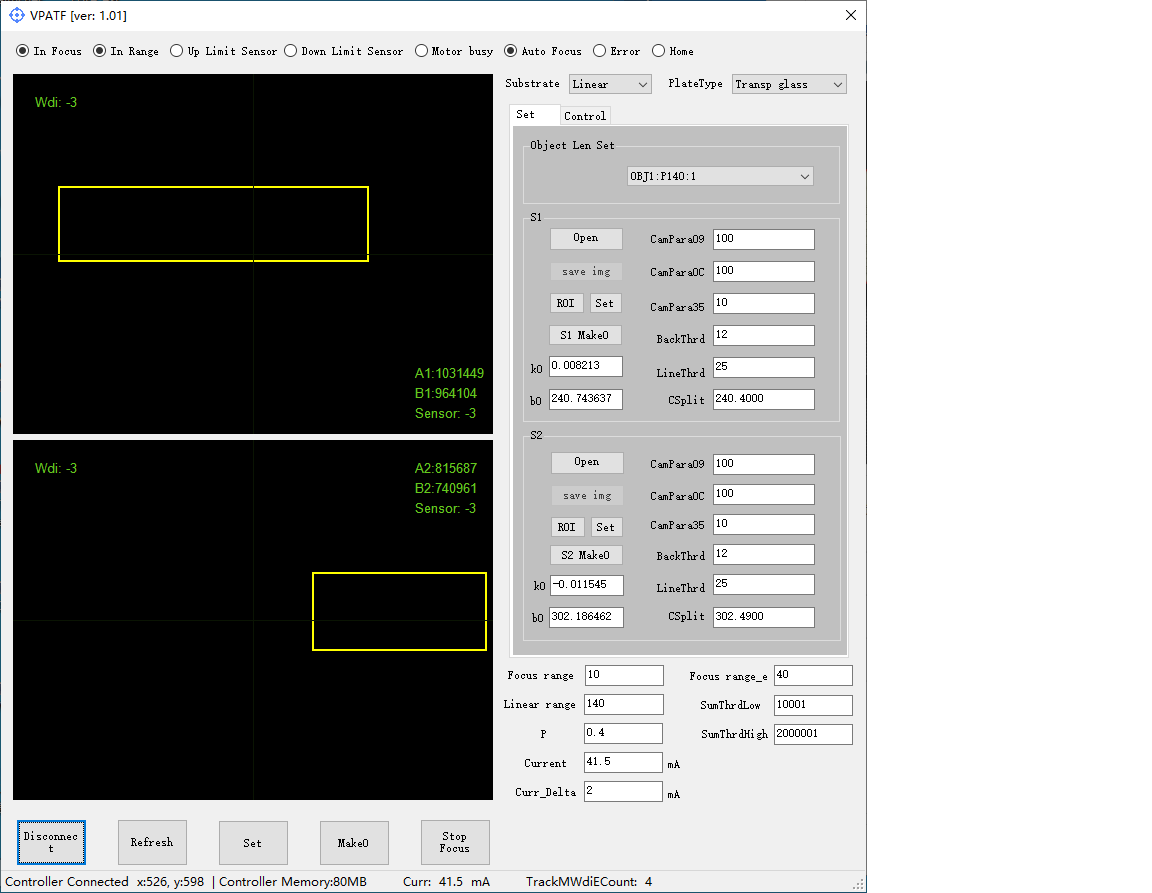Focus the S2 b0 field 302.186462
This screenshot has width=1152, height=893.
(586, 617)
